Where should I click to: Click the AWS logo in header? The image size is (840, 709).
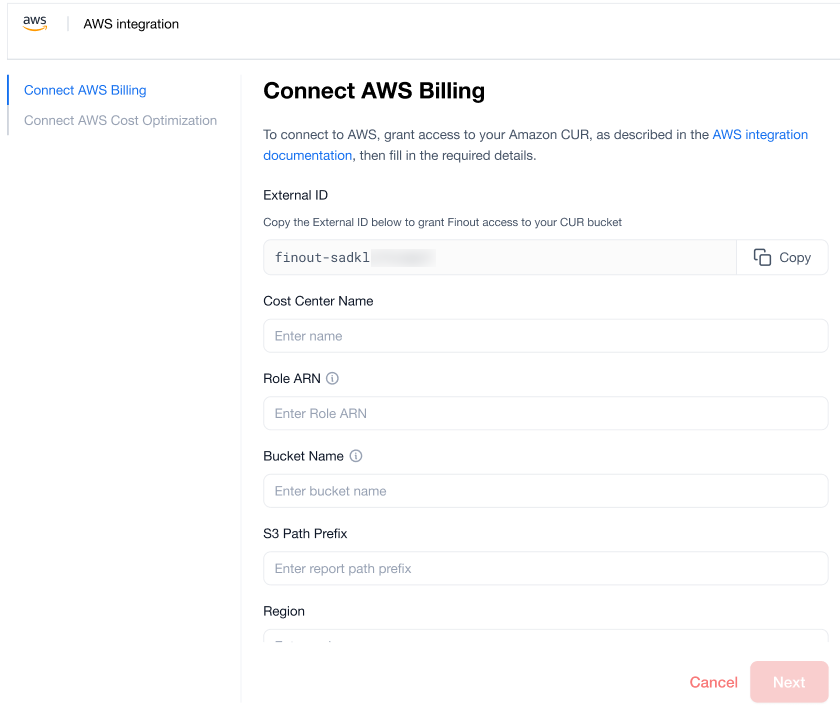[x=35, y=24]
